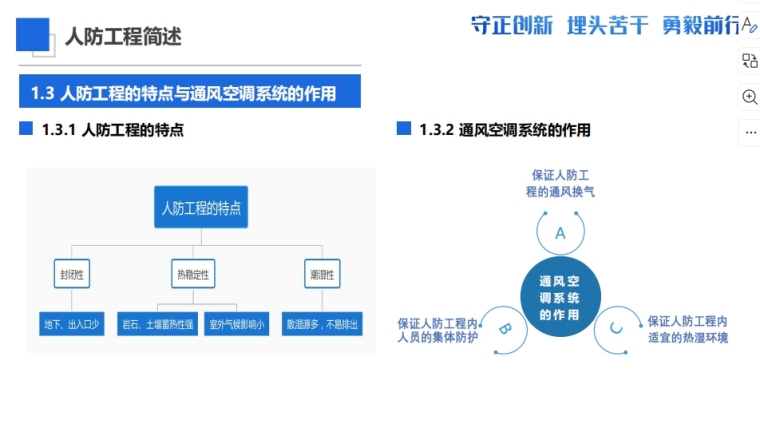The height and width of the screenshot is (424, 760).
Task: Click the 室外气候影响小 blue box
Action: (x=236, y=324)
